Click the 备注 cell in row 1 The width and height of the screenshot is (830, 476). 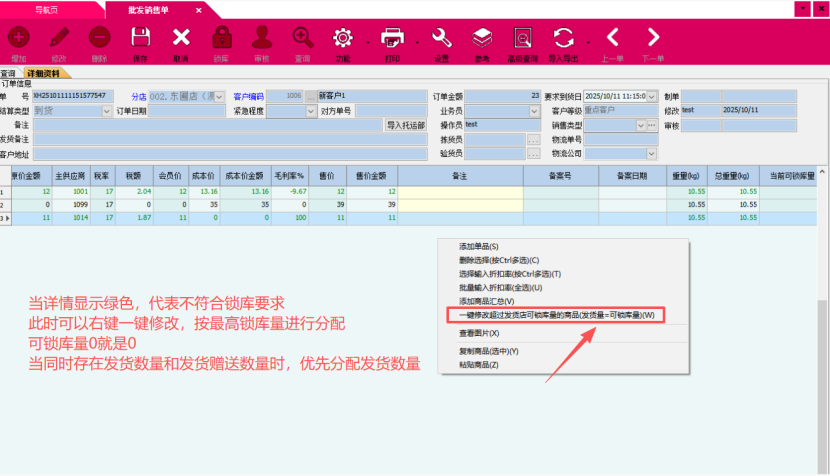click(460, 192)
